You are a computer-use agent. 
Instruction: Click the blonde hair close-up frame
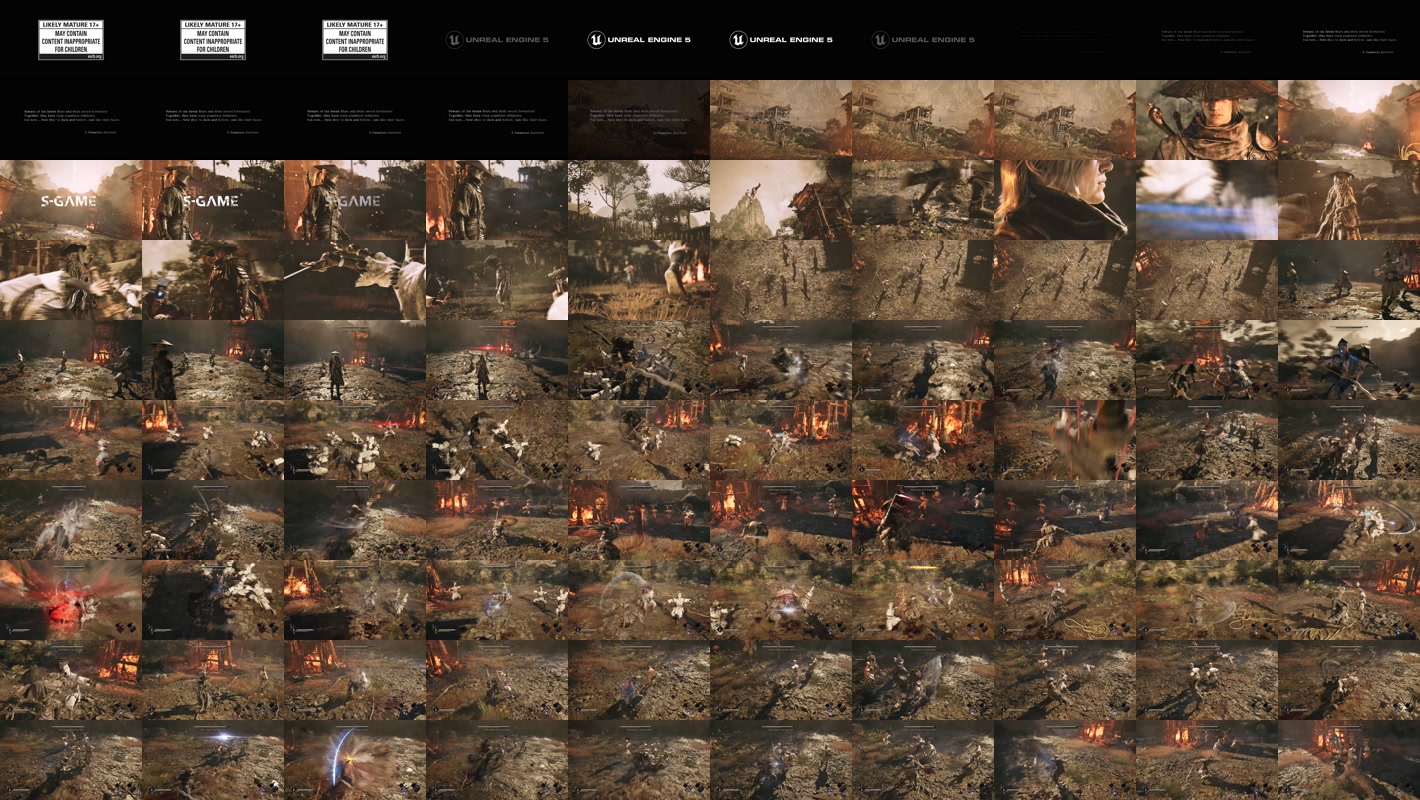(1065, 200)
